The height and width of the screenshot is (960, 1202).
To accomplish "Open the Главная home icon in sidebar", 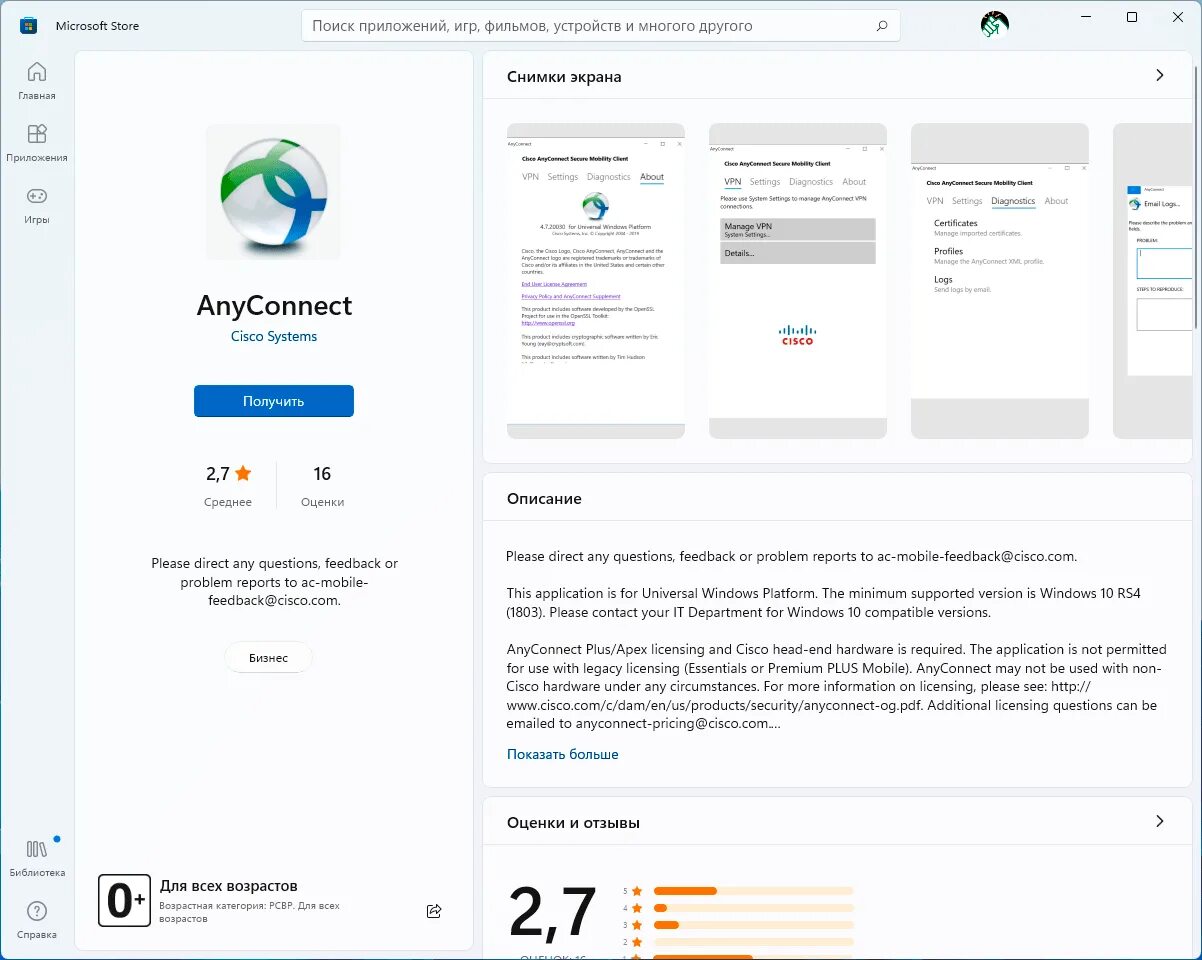I will coord(37,82).
